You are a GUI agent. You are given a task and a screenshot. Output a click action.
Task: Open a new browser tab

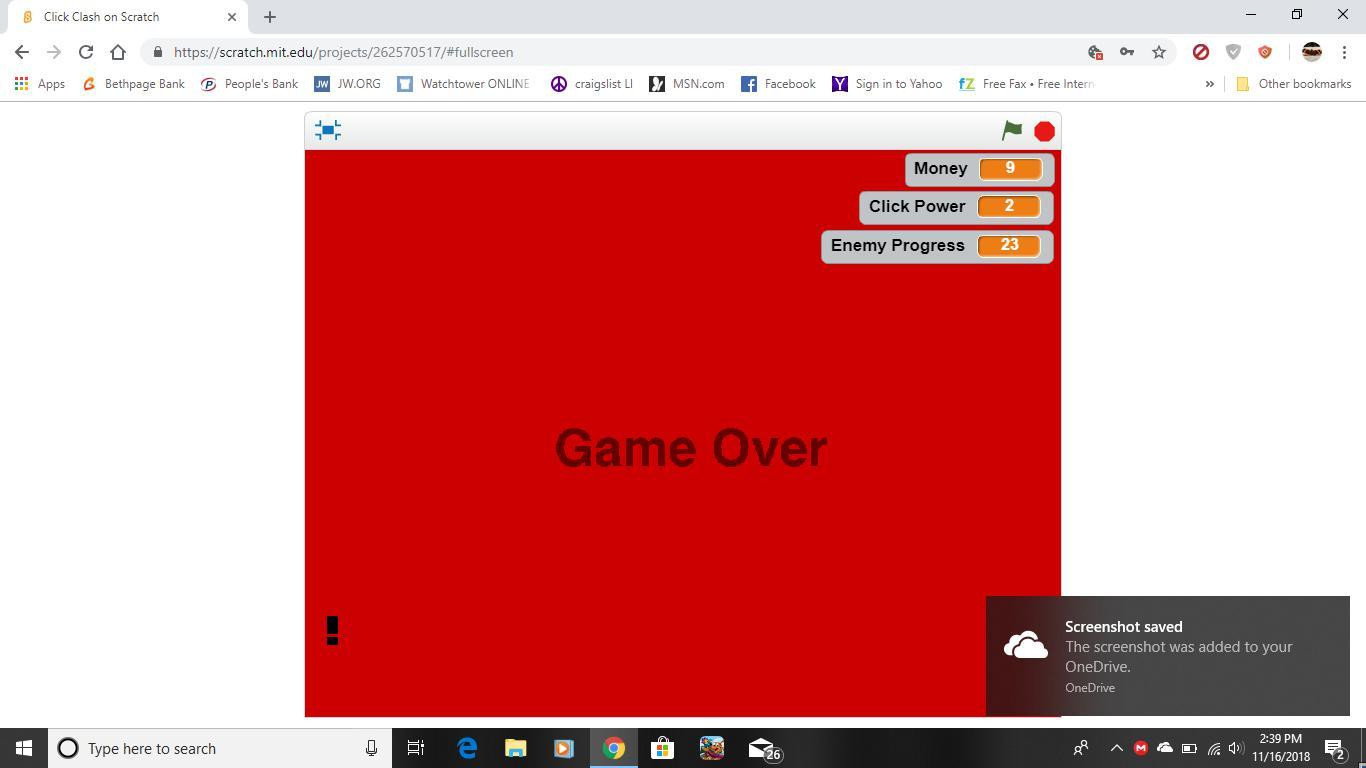(270, 17)
